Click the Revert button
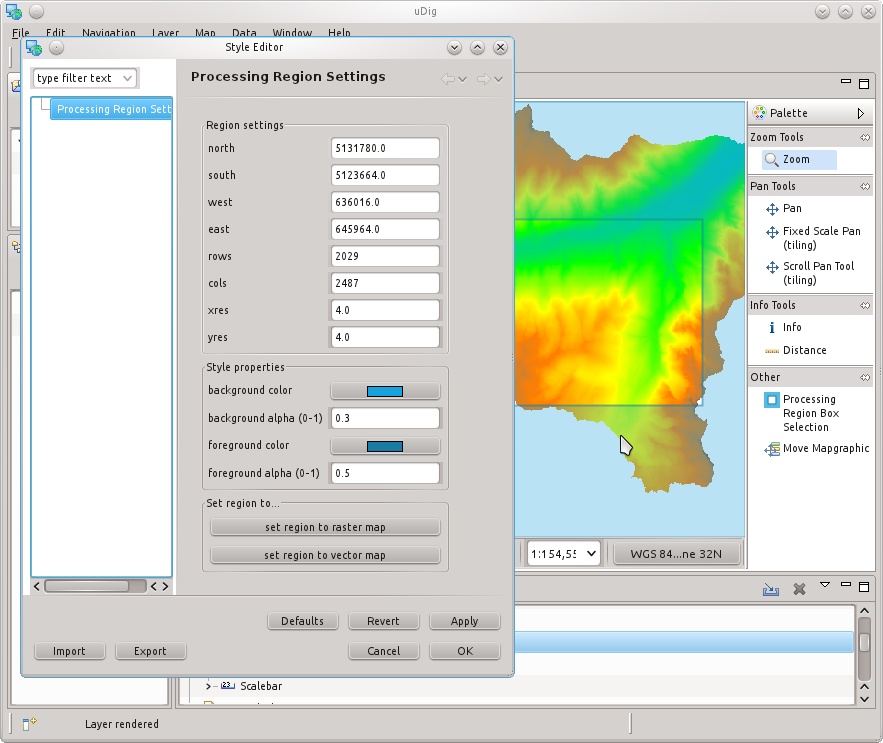 pyautogui.click(x=383, y=621)
